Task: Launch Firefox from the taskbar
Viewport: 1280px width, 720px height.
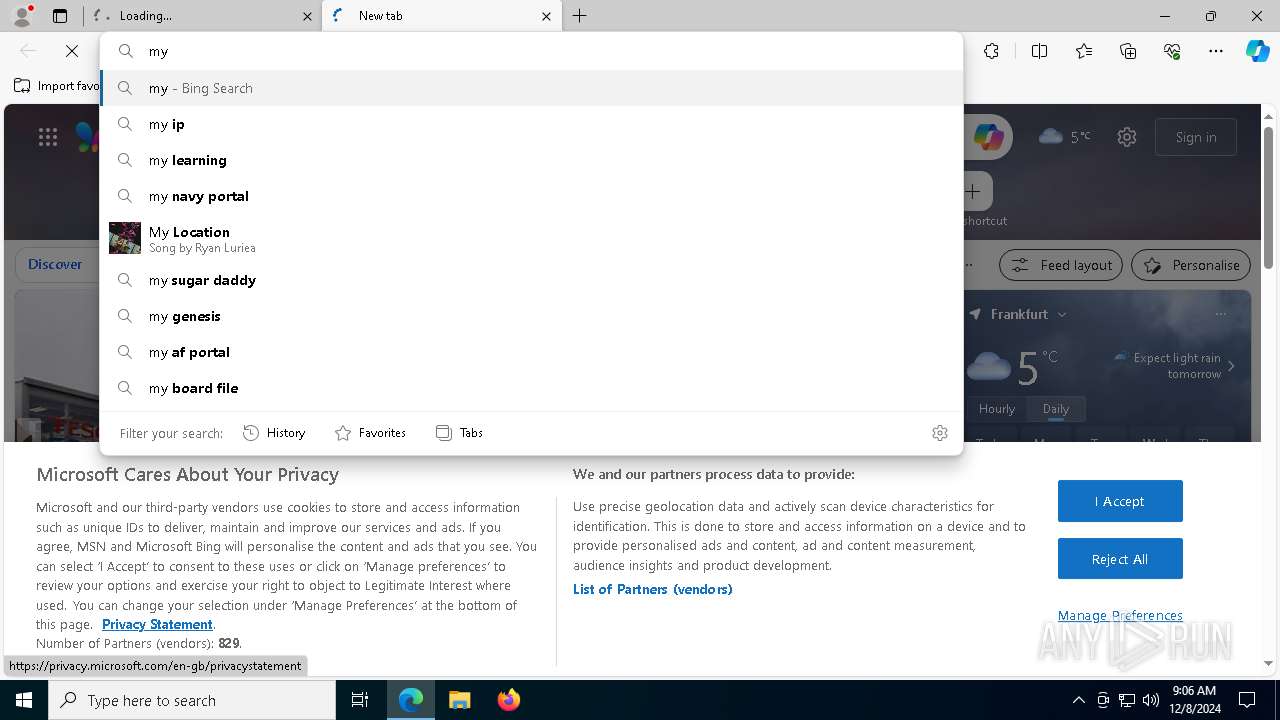Action: coord(508,700)
